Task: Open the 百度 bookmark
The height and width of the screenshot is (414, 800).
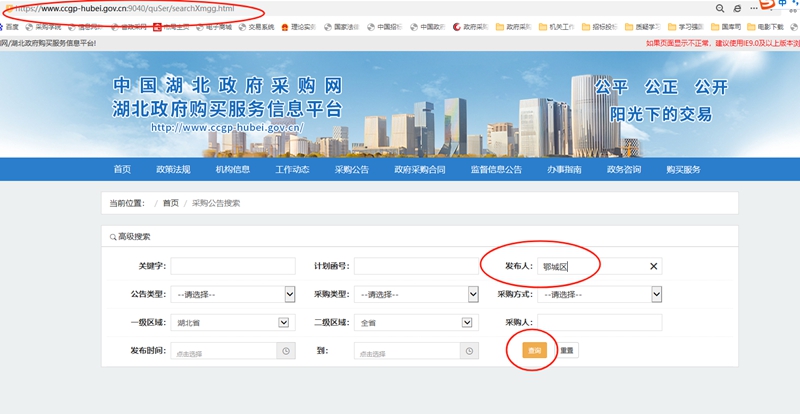Action: click(x=9, y=27)
